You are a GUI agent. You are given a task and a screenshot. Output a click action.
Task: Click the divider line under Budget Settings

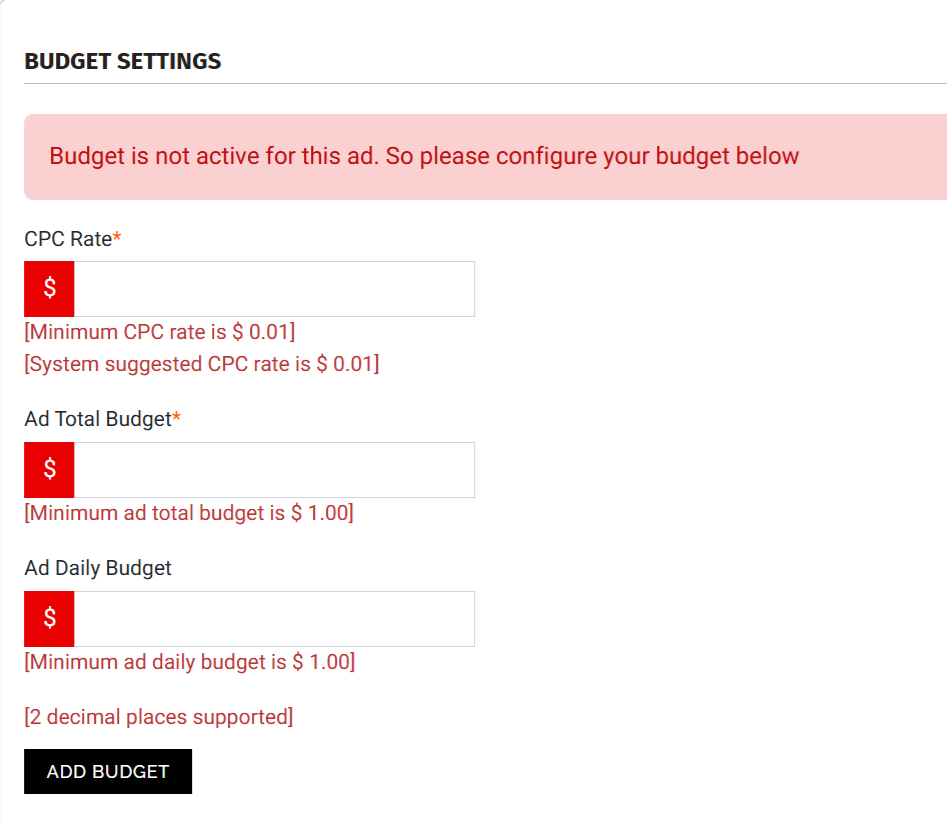click(485, 84)
